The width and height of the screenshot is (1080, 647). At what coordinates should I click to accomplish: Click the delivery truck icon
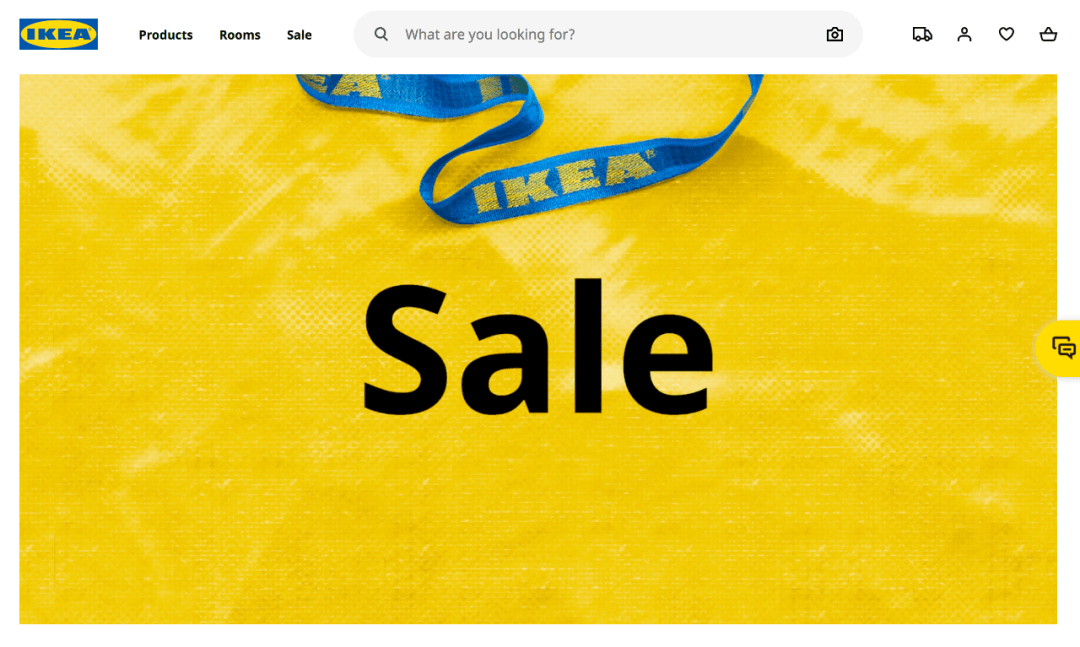[922, 34]
